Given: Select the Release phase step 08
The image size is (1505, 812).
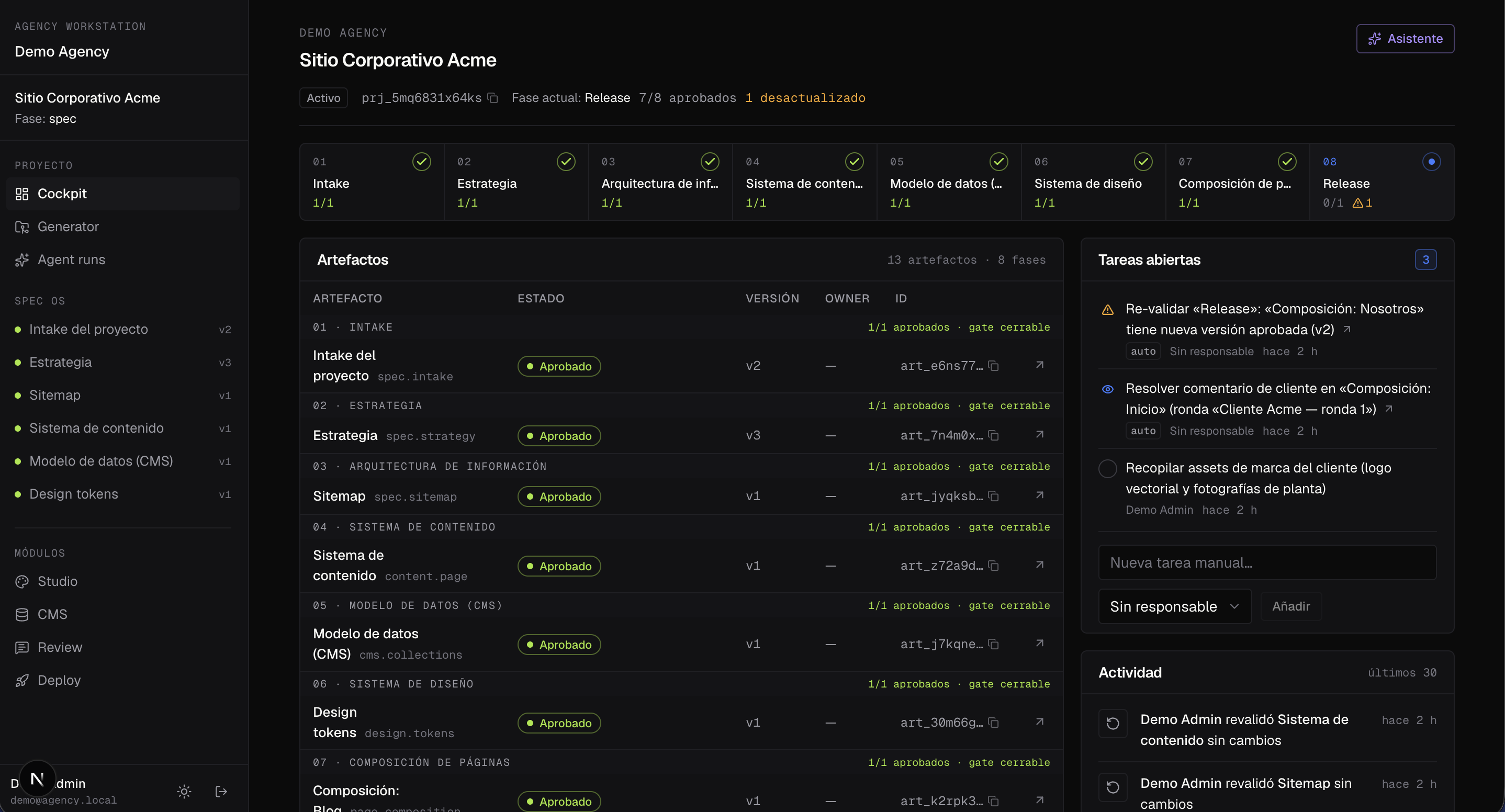Looking at the screenshot, I should [x=1382, y=182].
